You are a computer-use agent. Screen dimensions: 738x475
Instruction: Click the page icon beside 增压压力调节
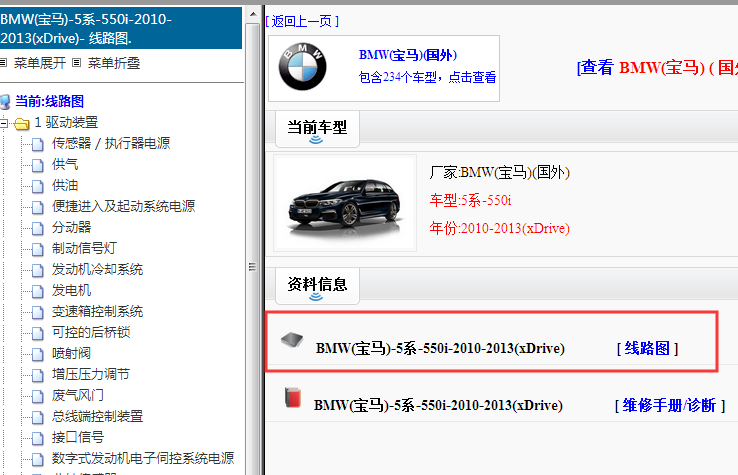(x=38, y=375)
